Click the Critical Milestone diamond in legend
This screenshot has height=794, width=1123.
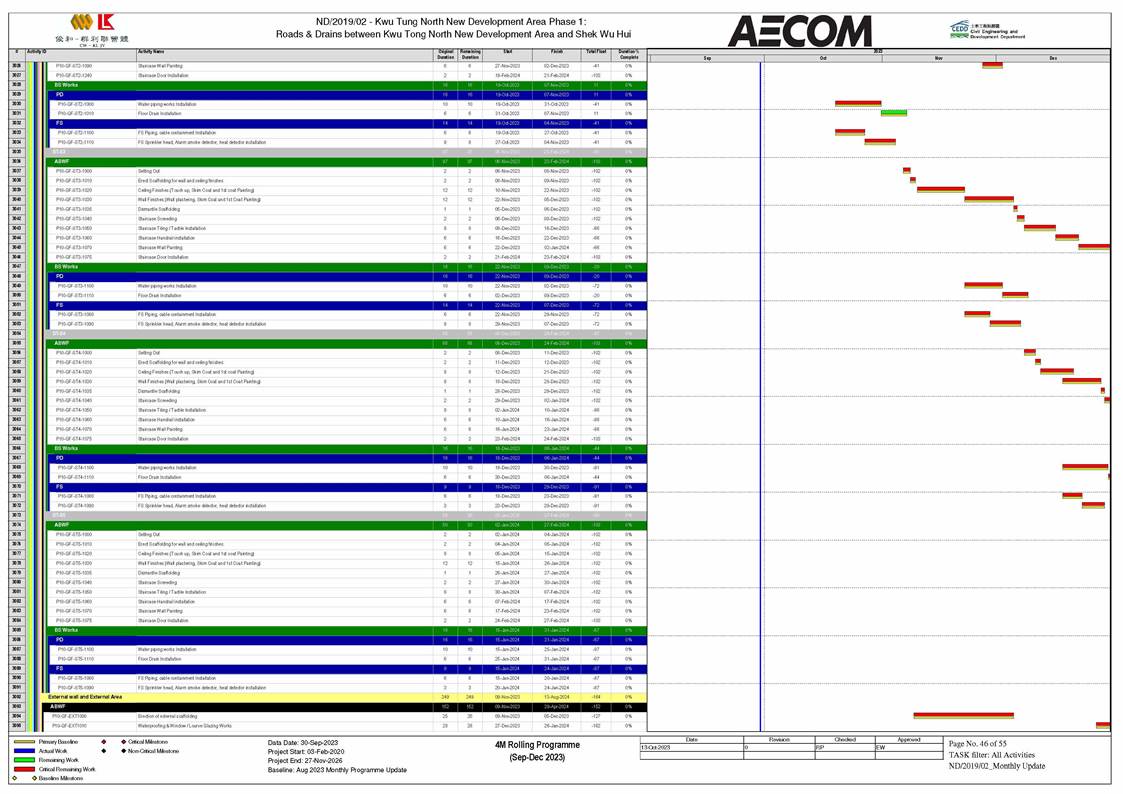[x=102, y=742]
